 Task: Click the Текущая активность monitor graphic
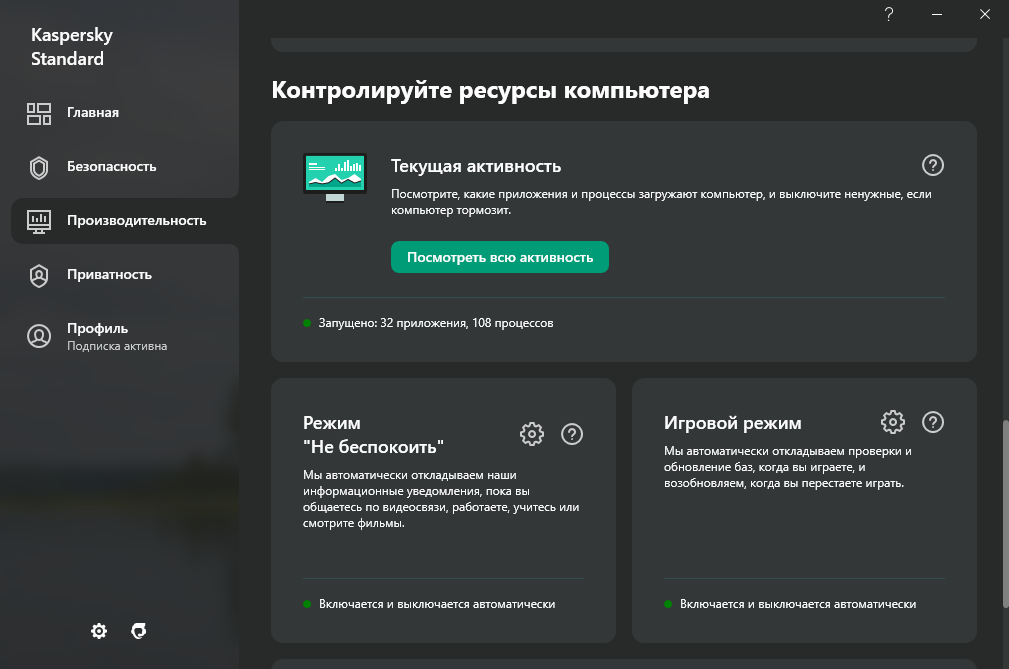point(334,177)
